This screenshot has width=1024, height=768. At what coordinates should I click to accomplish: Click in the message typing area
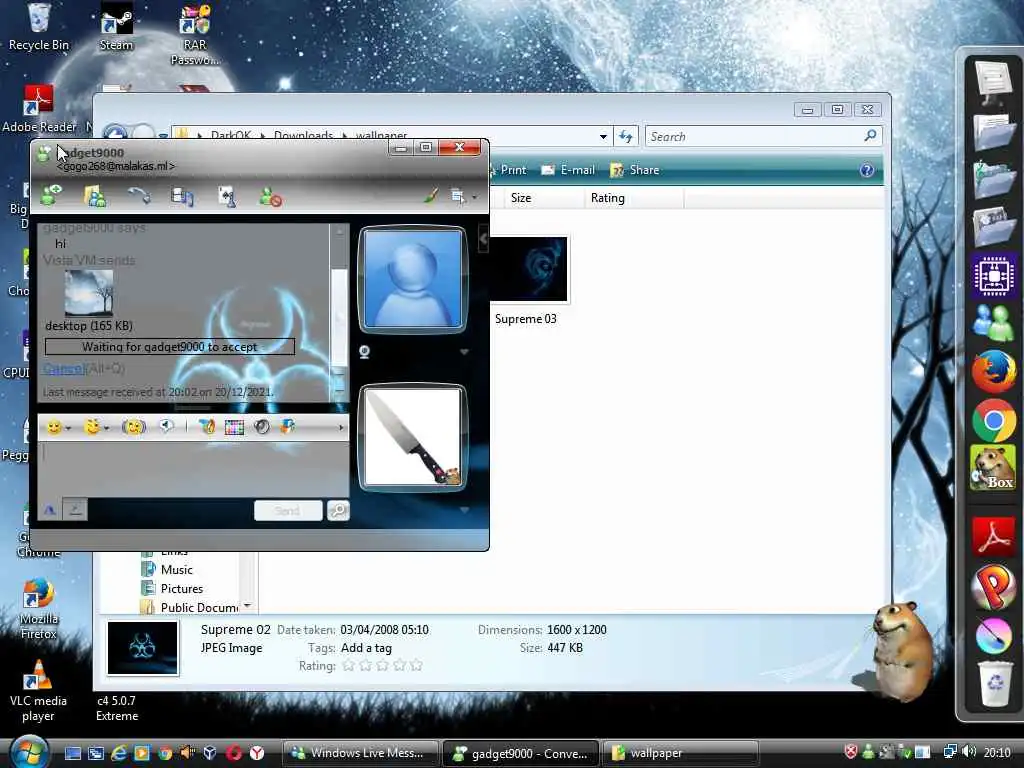[193, 469]
